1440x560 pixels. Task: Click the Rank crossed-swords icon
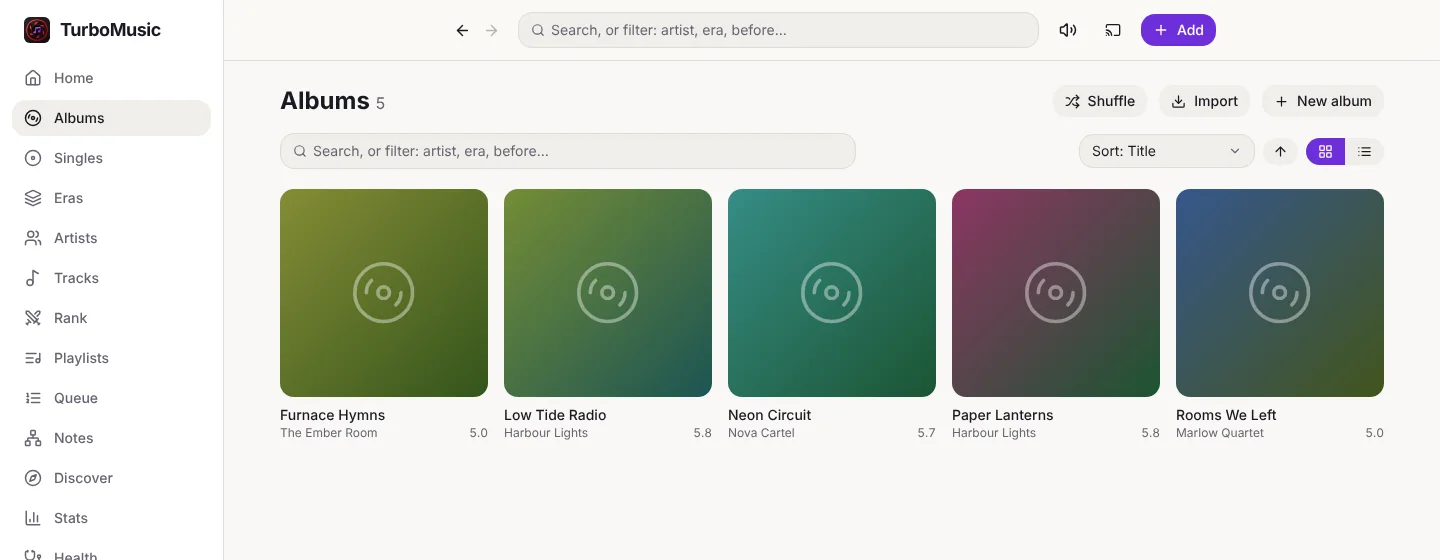click(x=33, y=318)
